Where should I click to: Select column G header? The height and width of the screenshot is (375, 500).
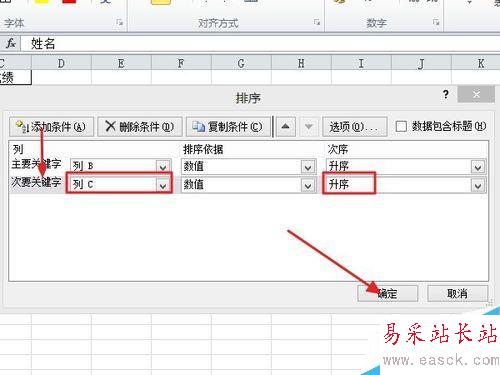coord(241,63)
